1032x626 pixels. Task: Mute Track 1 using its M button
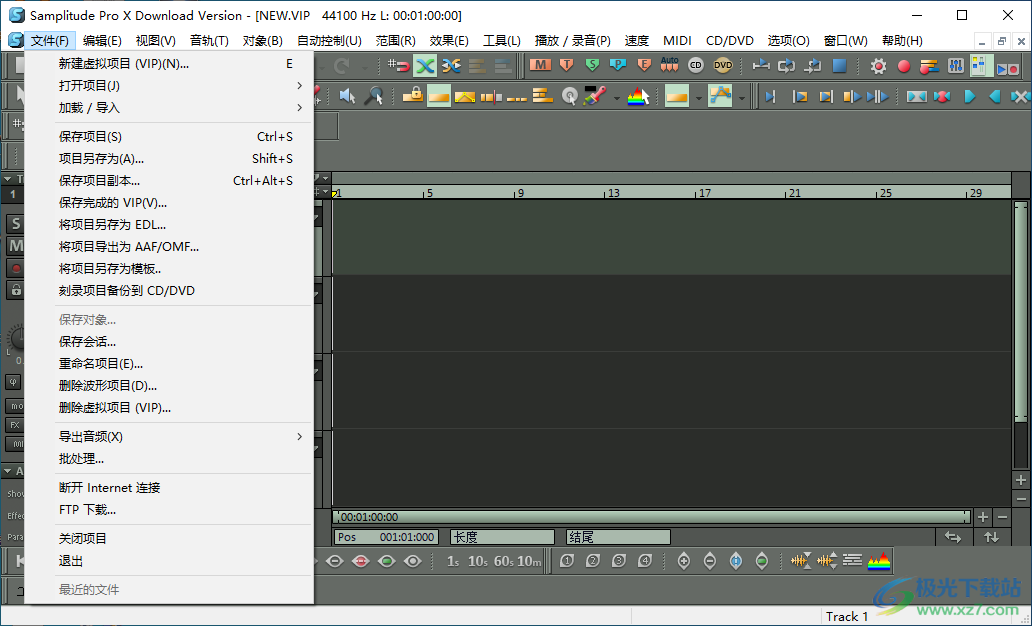tap(15, 245)
